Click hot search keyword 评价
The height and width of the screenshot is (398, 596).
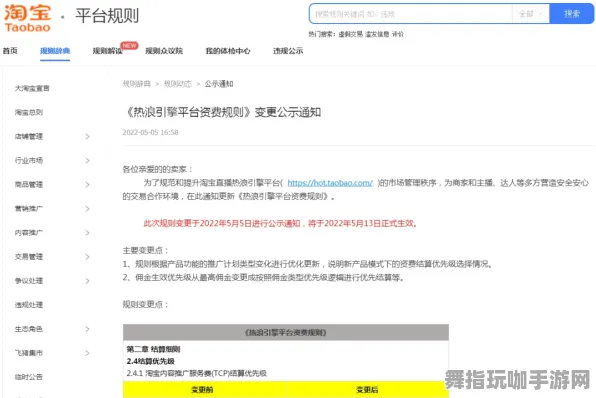tap(398, 34)
